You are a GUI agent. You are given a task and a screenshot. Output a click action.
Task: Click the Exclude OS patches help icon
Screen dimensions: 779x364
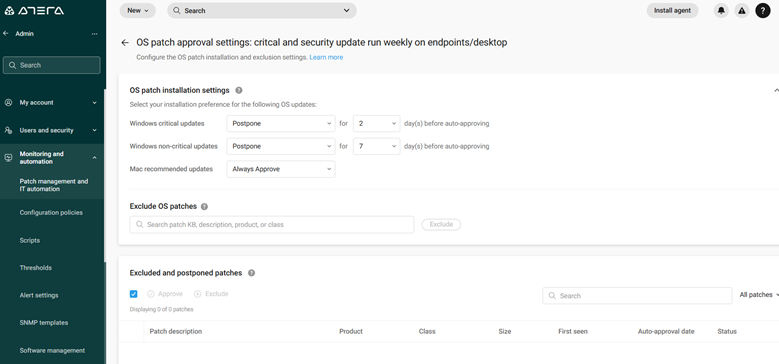(204, 207)
